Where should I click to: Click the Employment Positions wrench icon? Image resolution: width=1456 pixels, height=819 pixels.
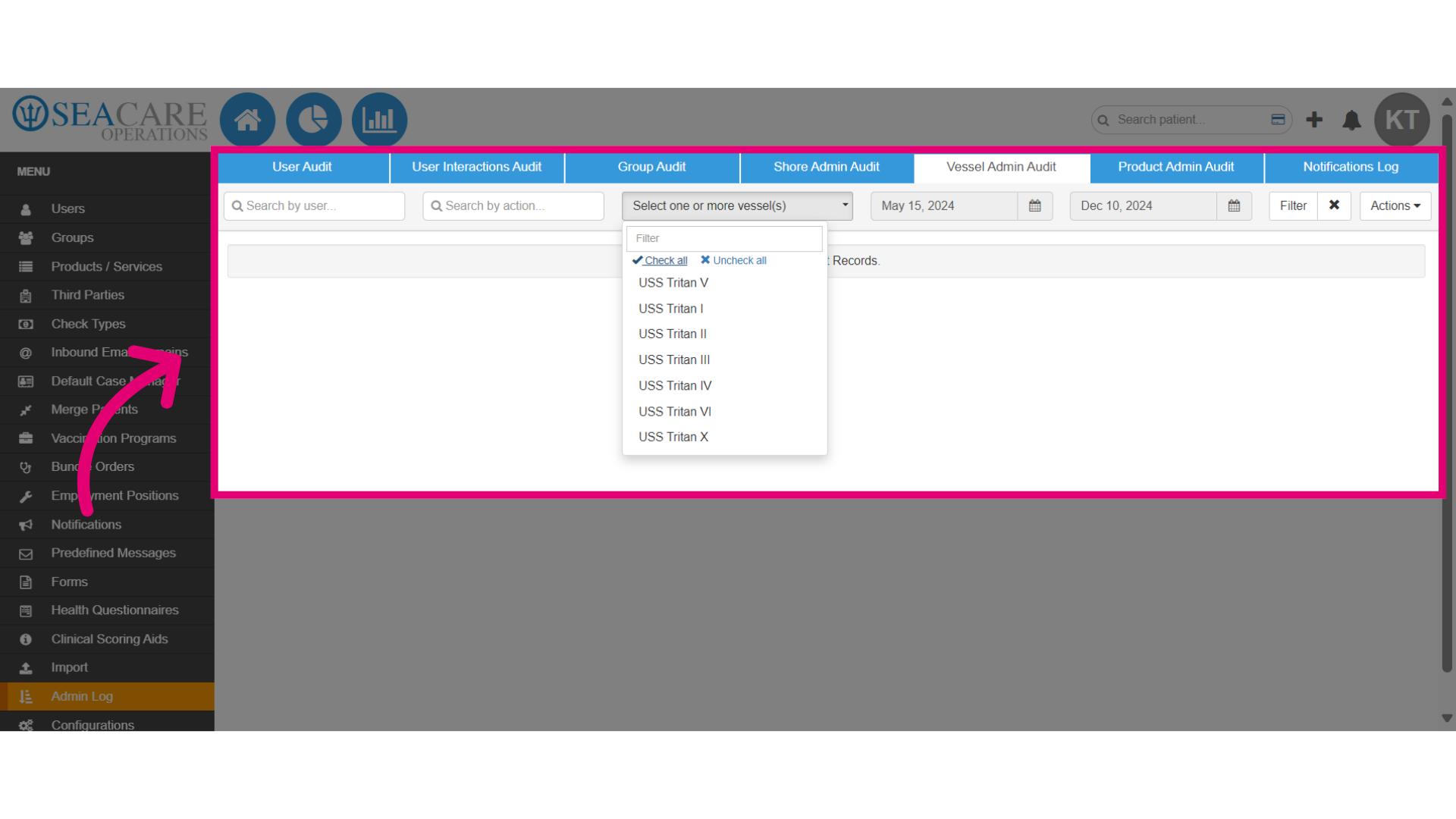pyautogui.click(x=26, y=496)
